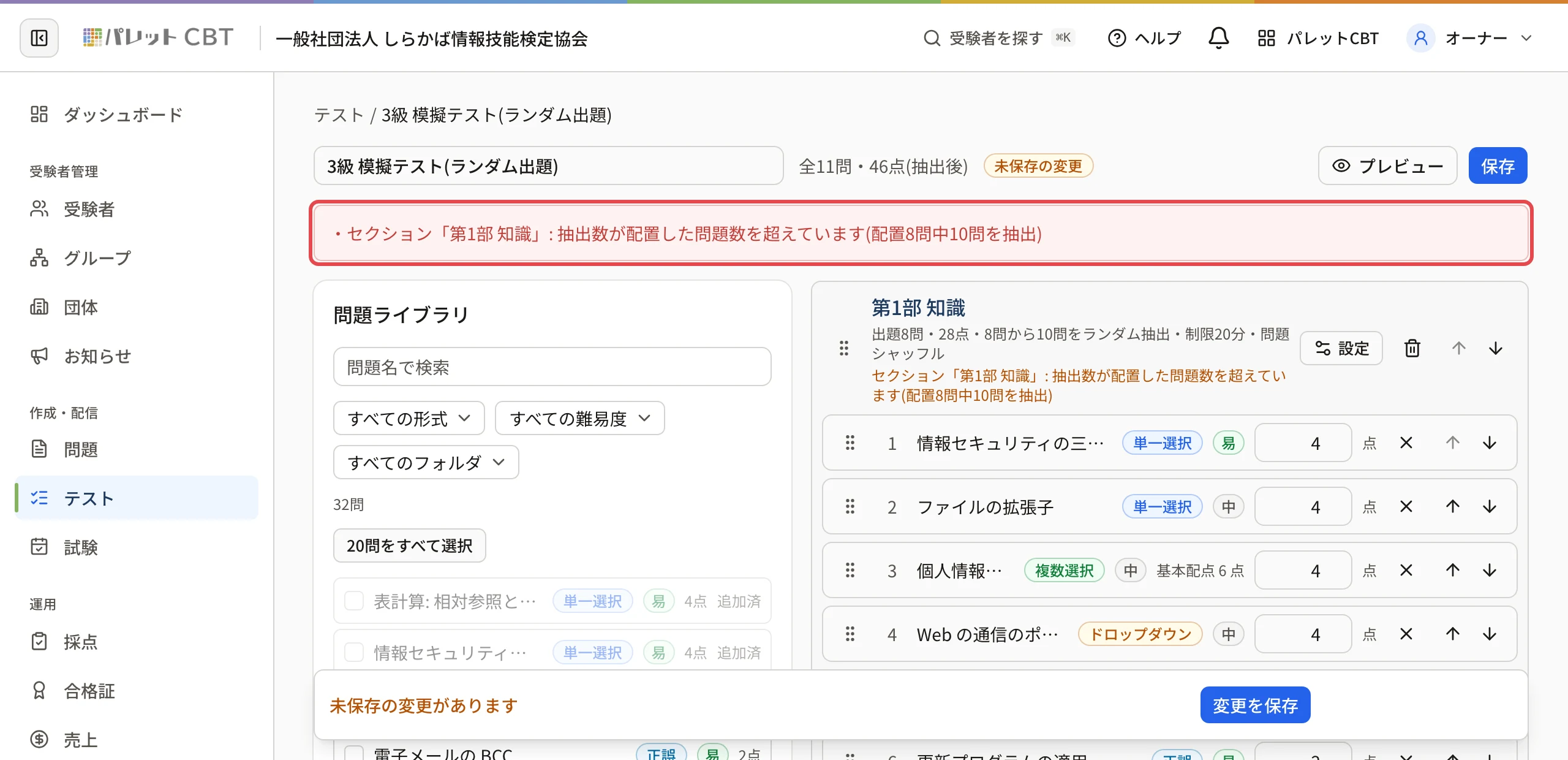Open グループ in the sidebar
The height and width of the screenshot is (760, 1568).
tap(136, 258)
